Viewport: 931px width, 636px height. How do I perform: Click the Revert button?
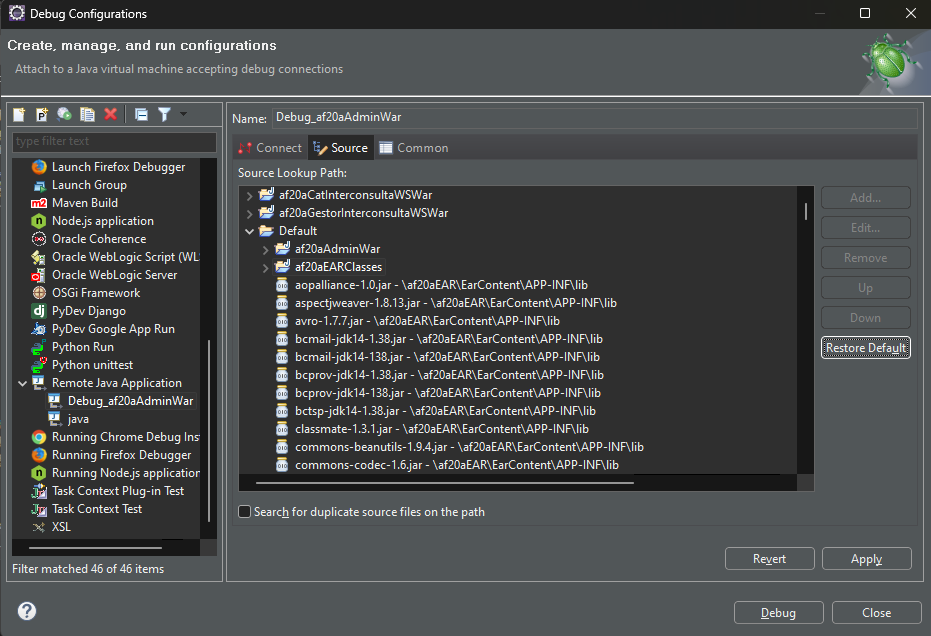[770, 559]
